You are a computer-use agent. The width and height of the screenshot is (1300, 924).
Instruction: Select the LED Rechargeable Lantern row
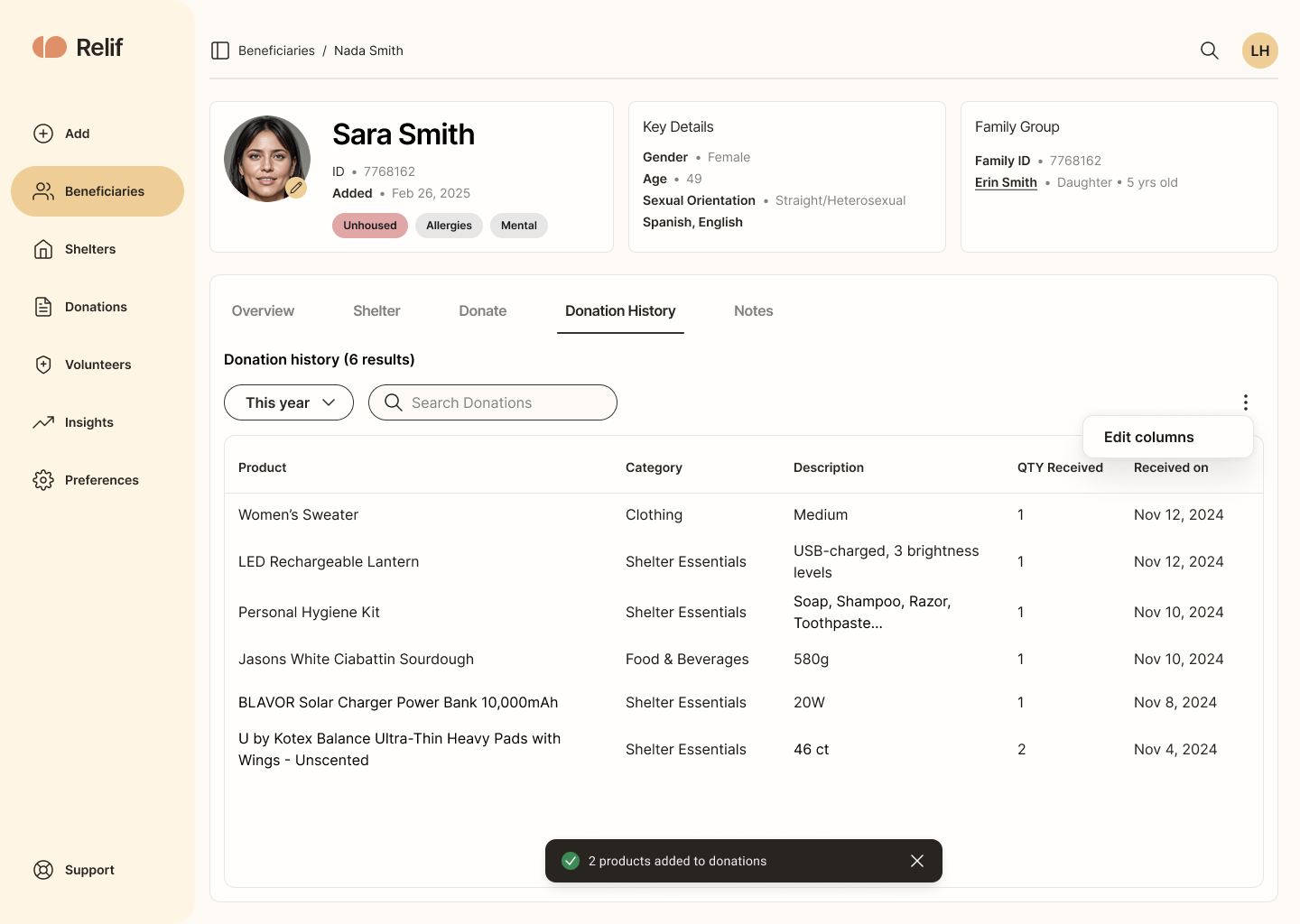click(x=744, y=561)
